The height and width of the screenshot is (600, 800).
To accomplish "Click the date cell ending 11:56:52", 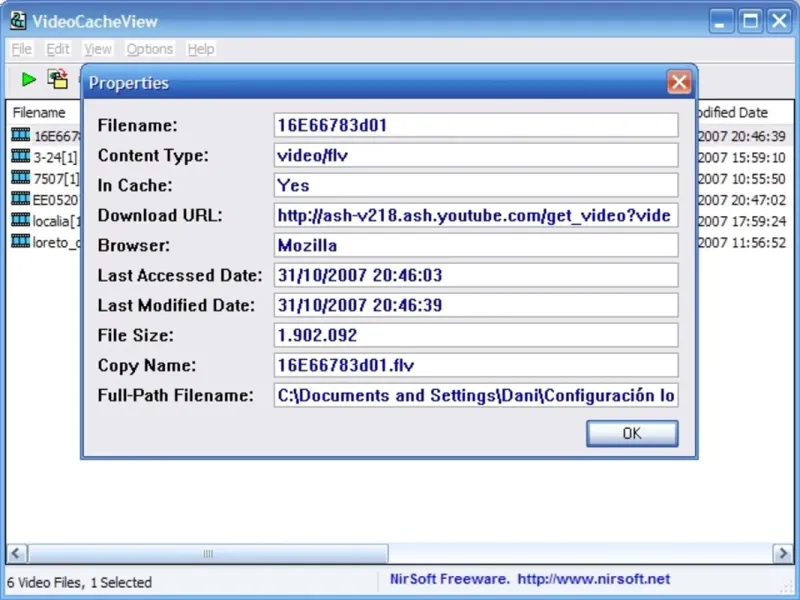I will pos(742,242).
